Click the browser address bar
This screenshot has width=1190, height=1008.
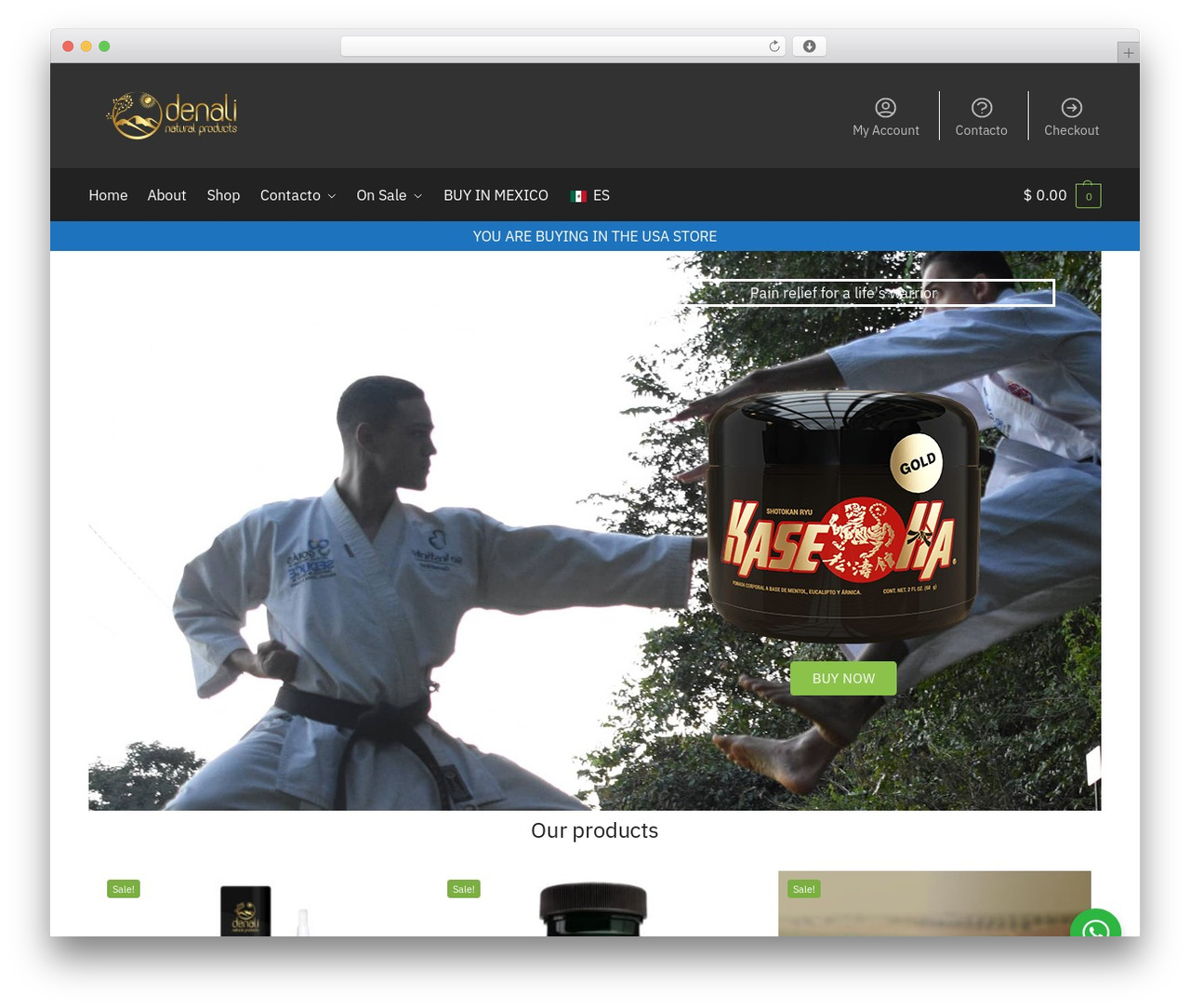[x=563, y=46]
